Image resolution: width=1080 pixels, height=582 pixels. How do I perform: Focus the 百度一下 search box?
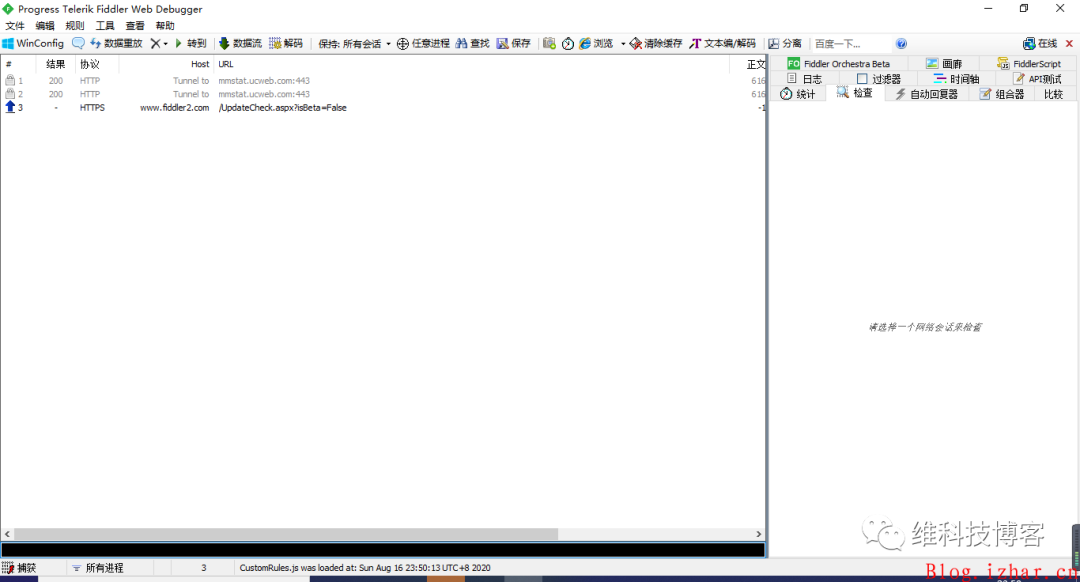point(851,43)
